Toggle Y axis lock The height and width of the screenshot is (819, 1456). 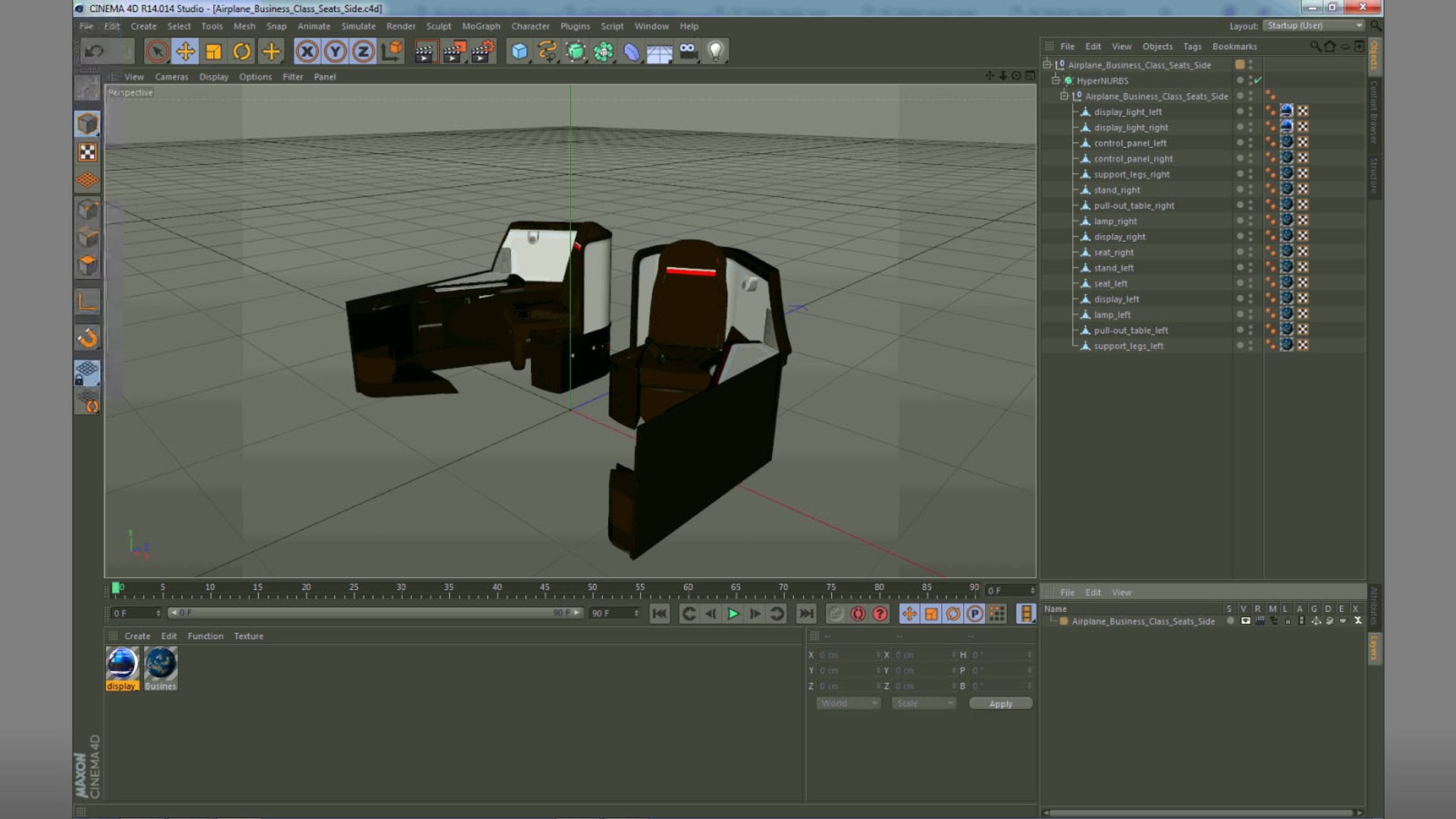click(335, 52)
